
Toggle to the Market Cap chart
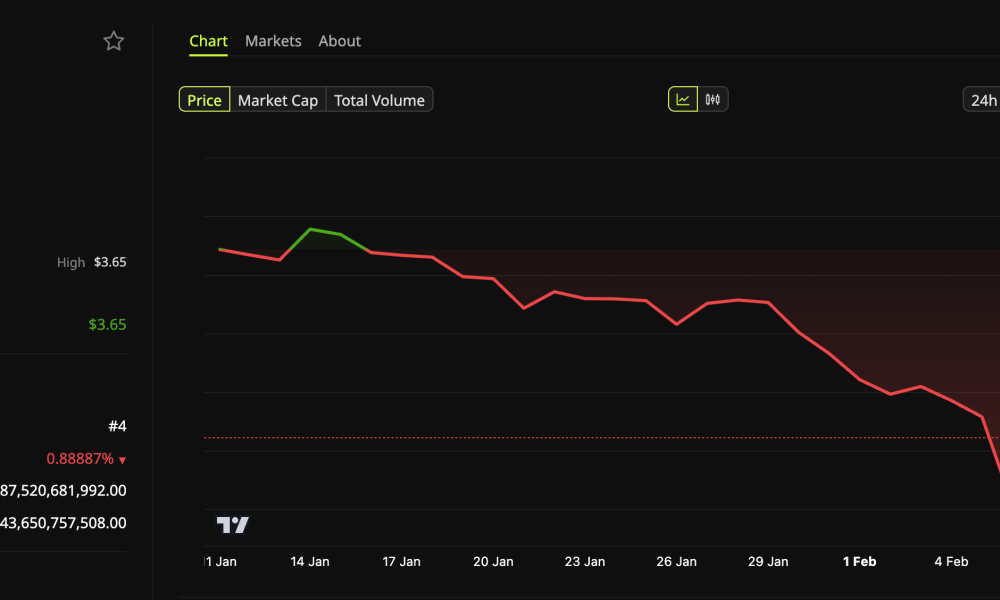coord(278,99)
